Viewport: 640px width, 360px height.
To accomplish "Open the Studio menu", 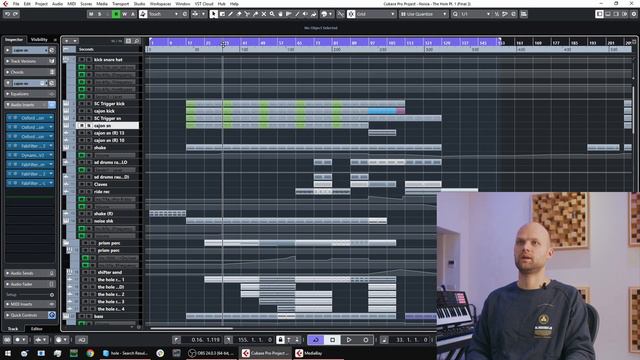I will click(139, 4).
